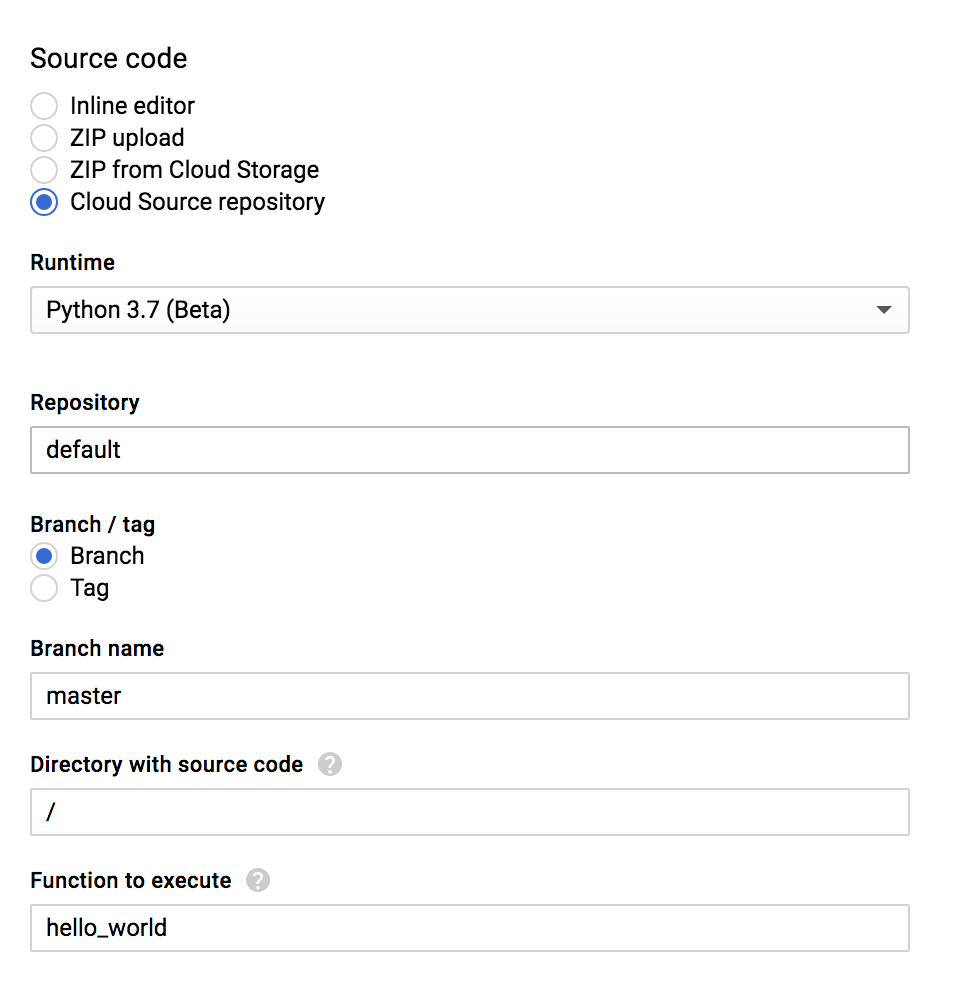
Task: Click the ZIP from Cloud Storage label
Action: coord(194,170)
